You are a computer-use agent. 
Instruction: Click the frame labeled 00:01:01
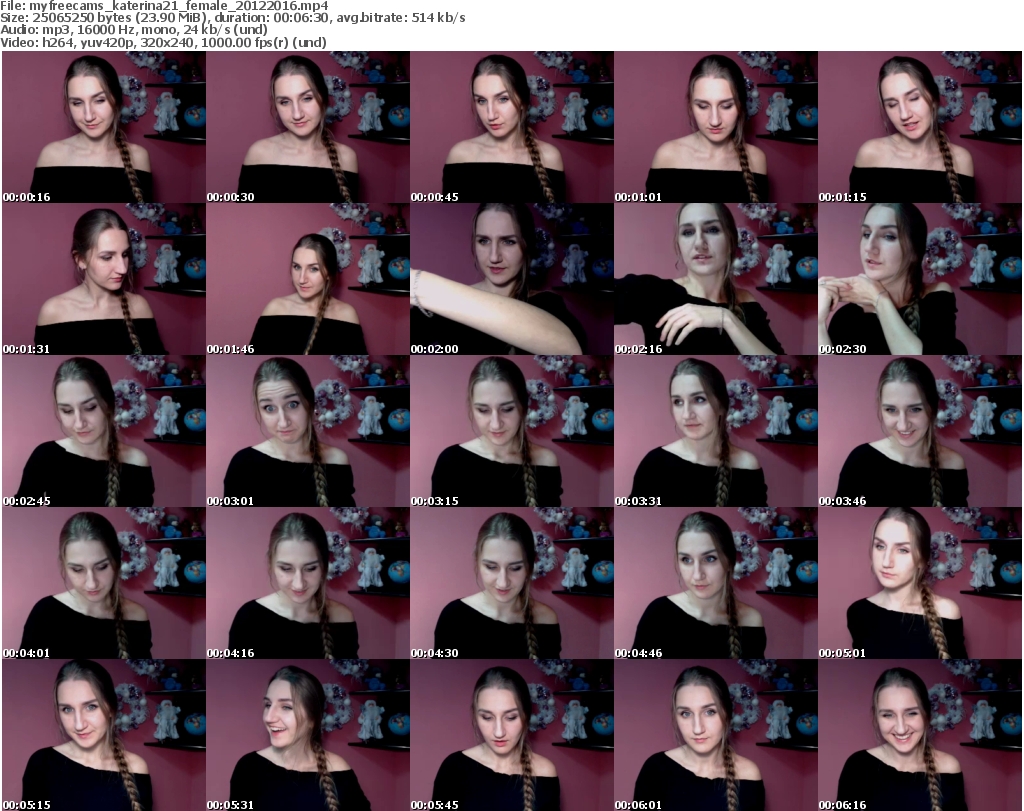[x=715, y=127]
